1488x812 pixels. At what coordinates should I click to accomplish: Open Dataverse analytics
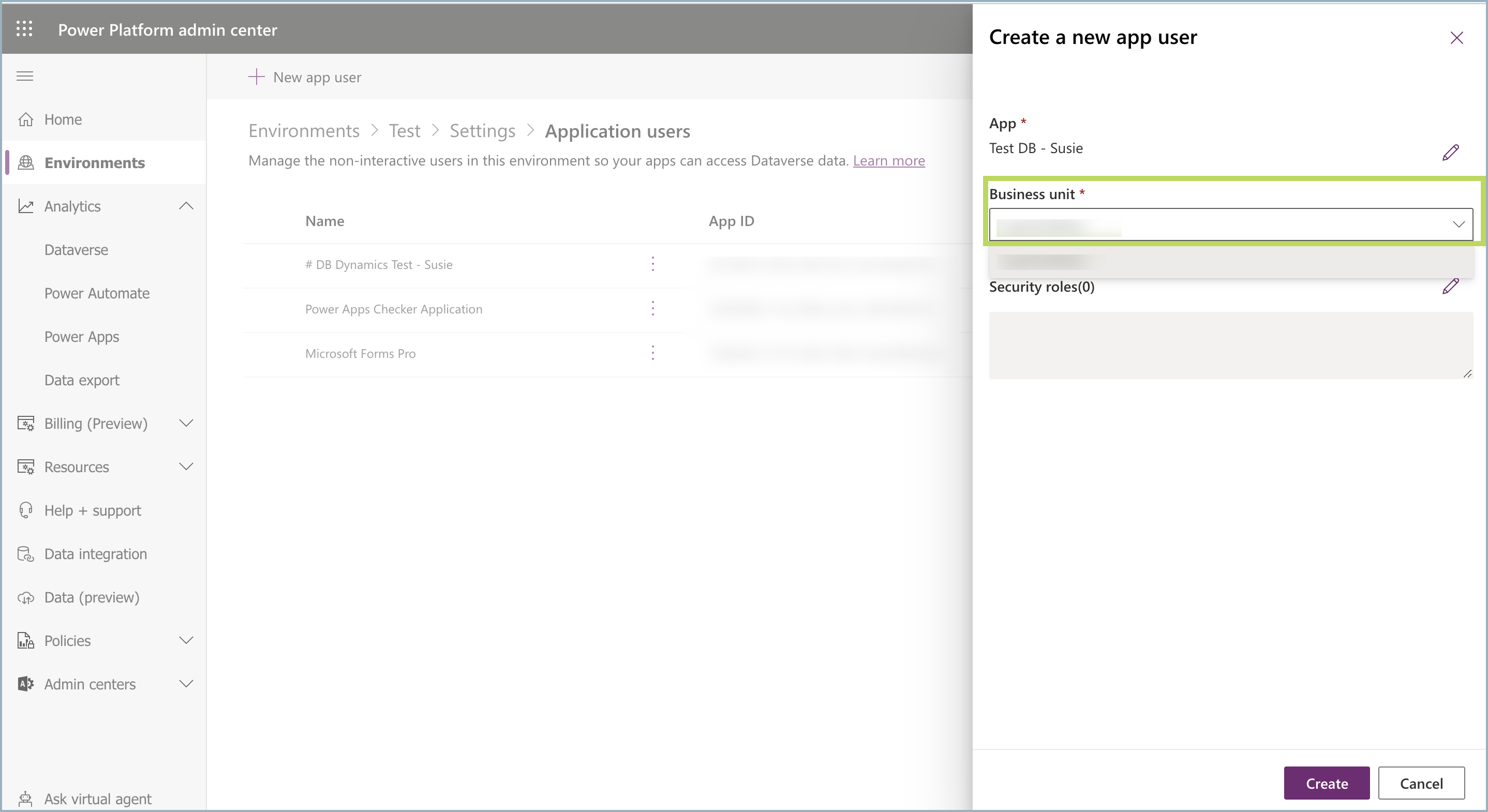point(76,250)
